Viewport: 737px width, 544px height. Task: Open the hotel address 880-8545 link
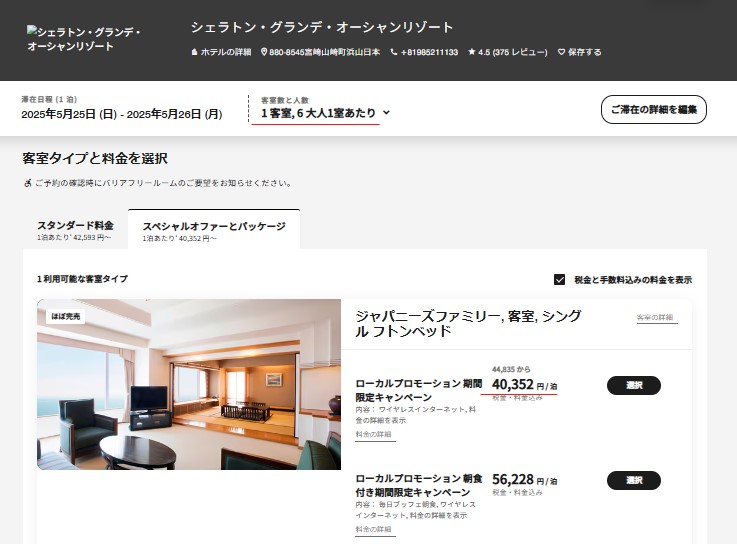pos(324,52)
